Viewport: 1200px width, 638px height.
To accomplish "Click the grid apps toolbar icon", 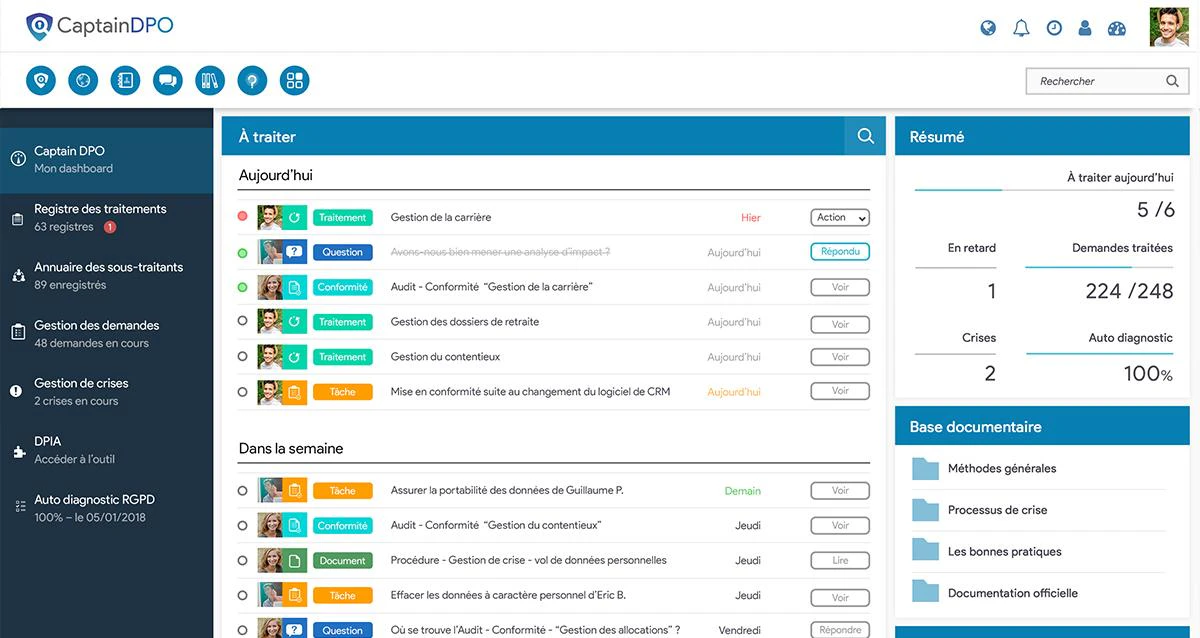I will 295,80.
